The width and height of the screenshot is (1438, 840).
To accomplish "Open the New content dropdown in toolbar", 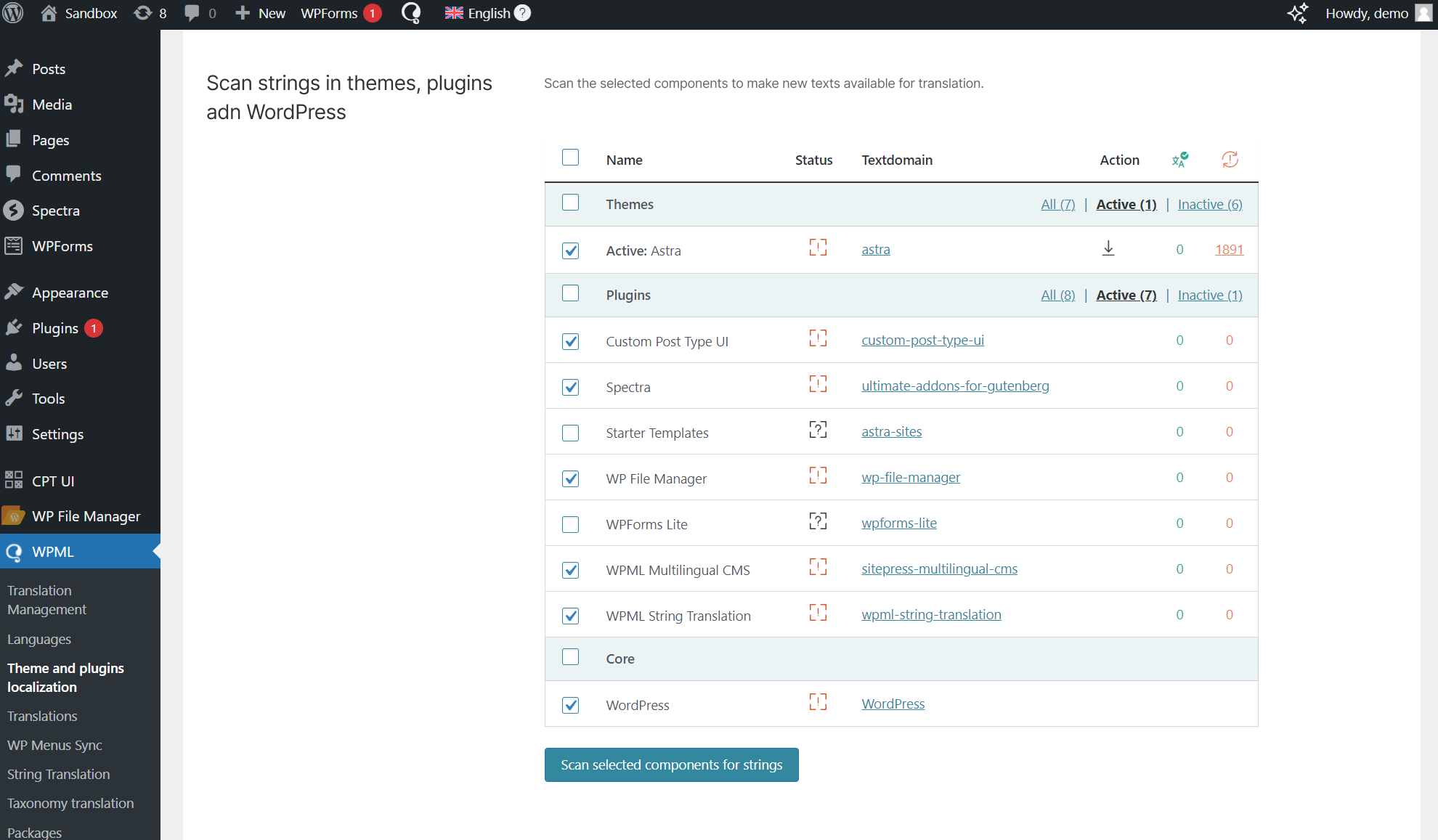I will (260, 13).
